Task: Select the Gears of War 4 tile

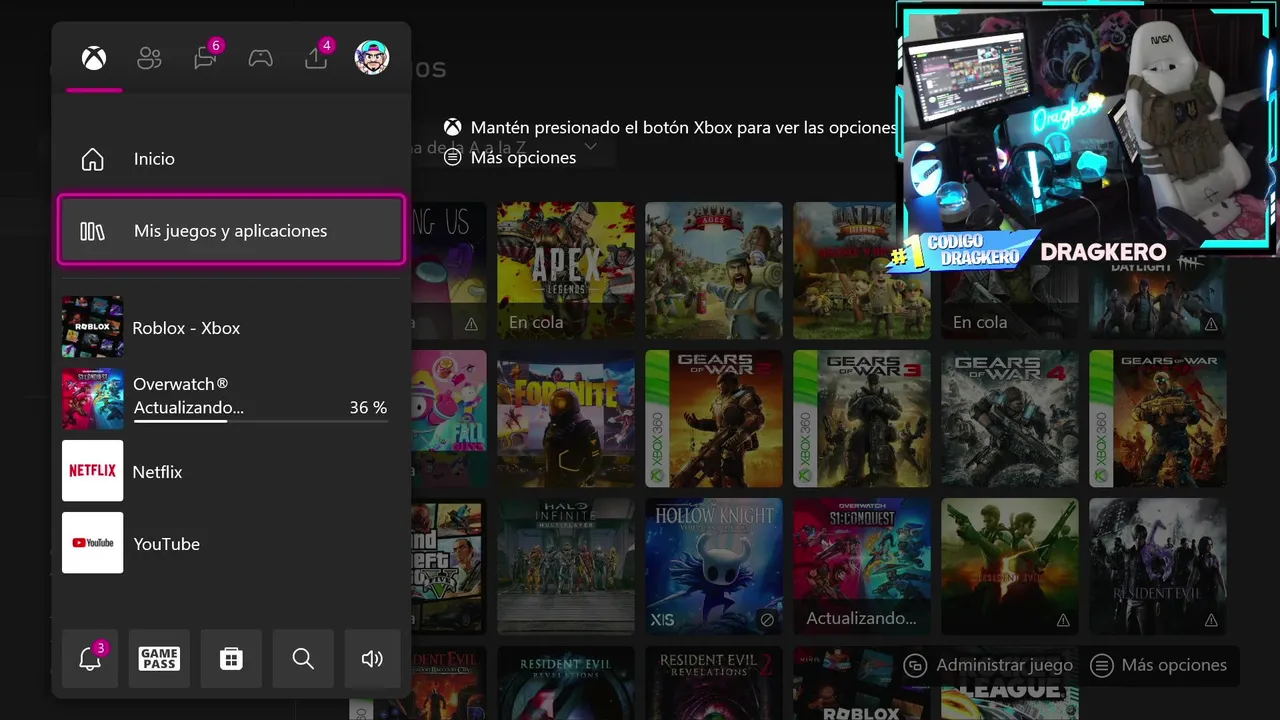Action: click(1010, 419)
